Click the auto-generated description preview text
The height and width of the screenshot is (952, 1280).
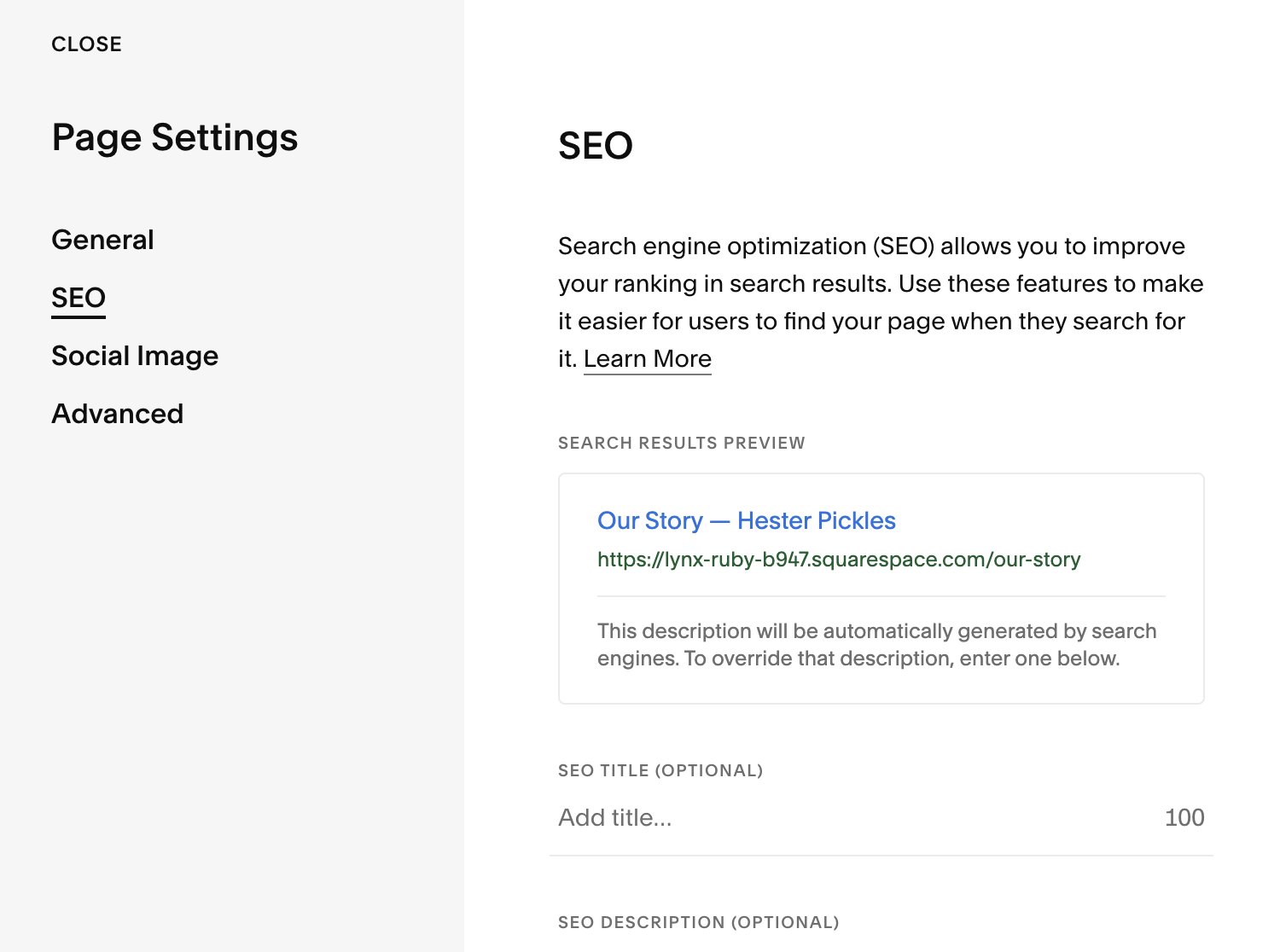(x=876, y=645)
